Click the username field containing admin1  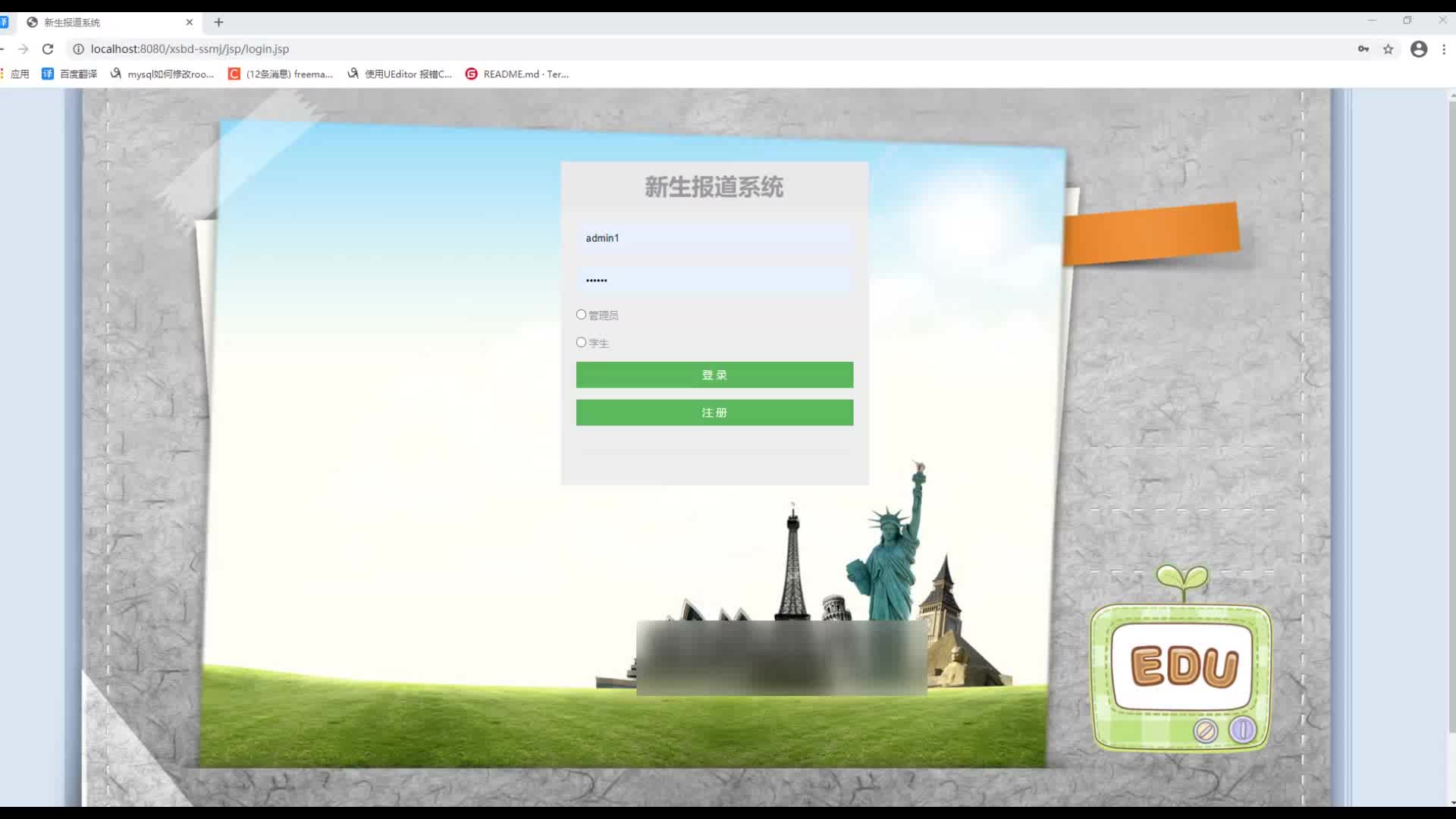tap(714, 238)
